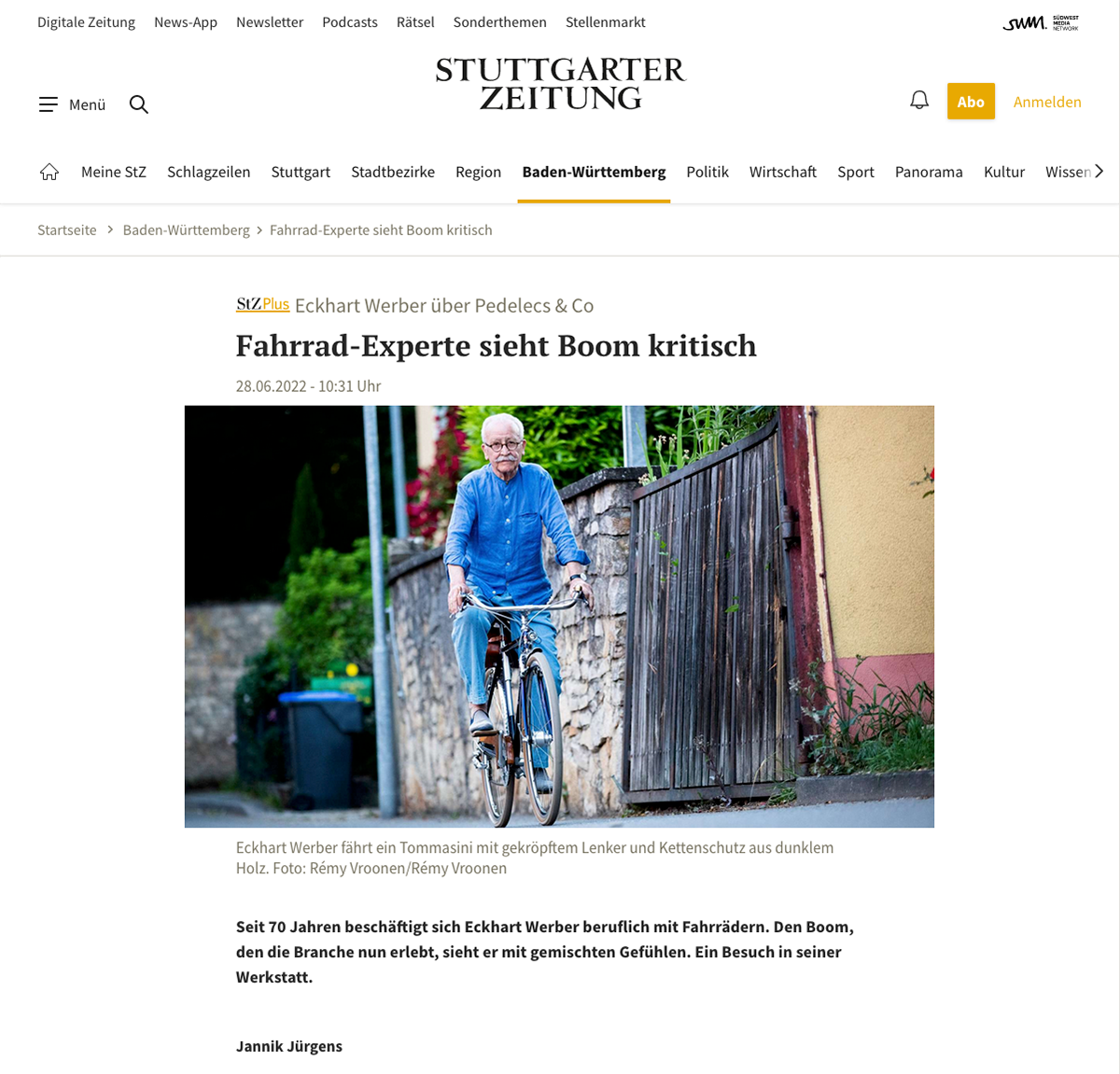Click the search magnifier icon
The height and width of the screenshot is (1074, 1120).
139,105
